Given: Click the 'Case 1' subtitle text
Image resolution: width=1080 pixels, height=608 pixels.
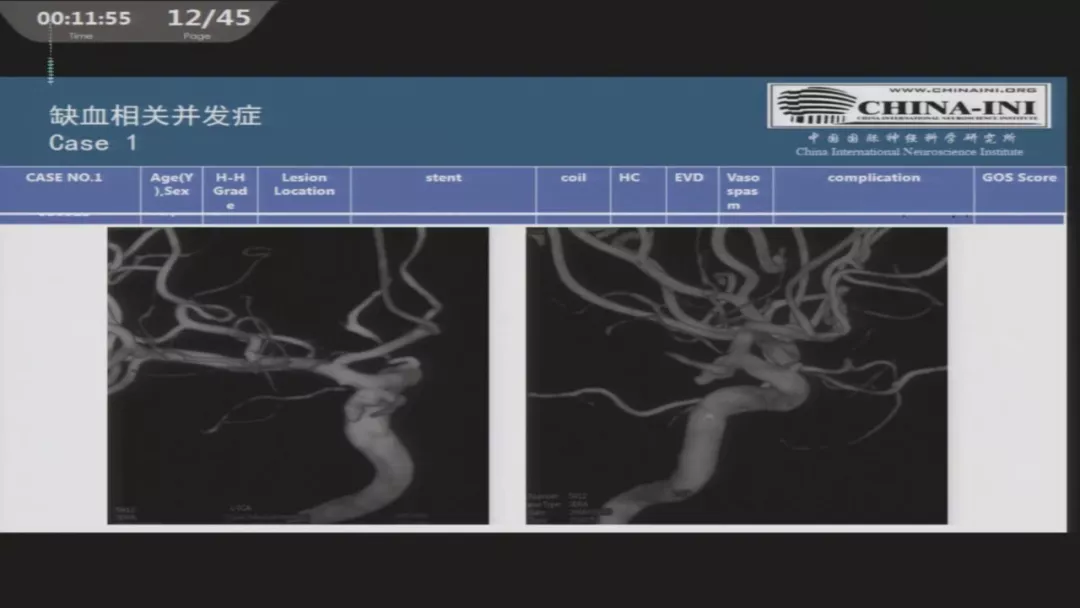Looking at the screenshot, I should click(93, 143).
